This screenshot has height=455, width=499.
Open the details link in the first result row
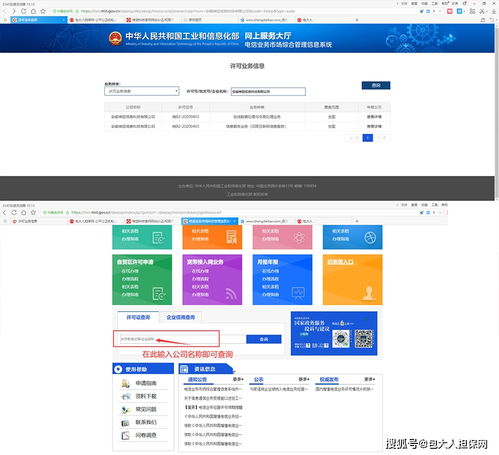[374, 117]
